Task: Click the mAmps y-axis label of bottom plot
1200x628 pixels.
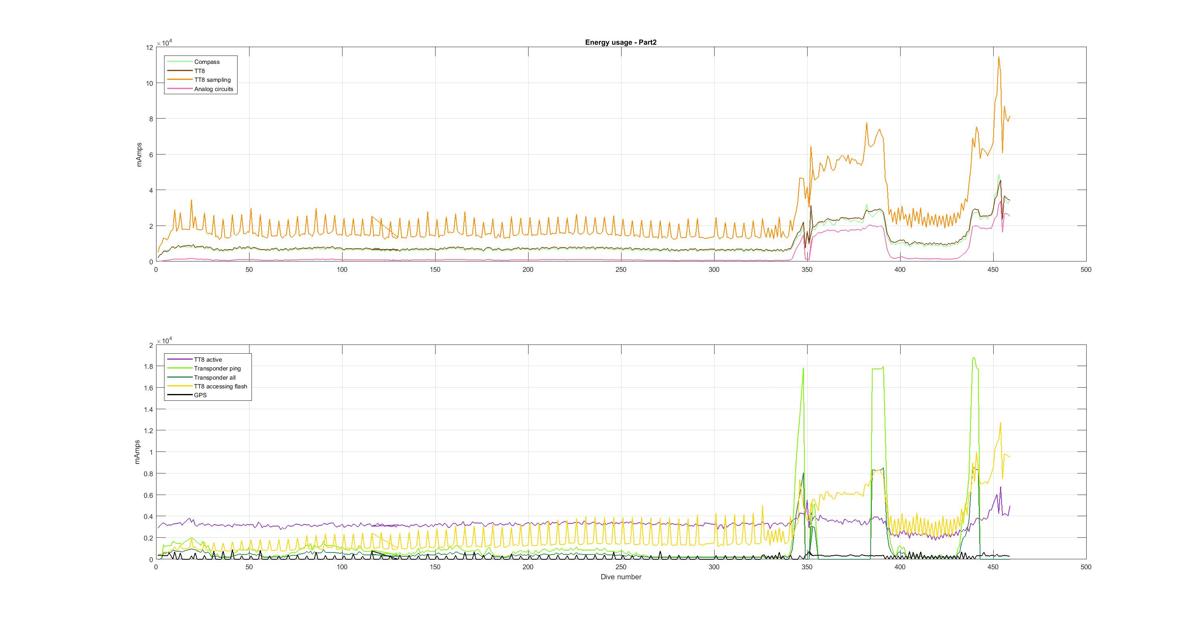Action: tap(139, 452)
